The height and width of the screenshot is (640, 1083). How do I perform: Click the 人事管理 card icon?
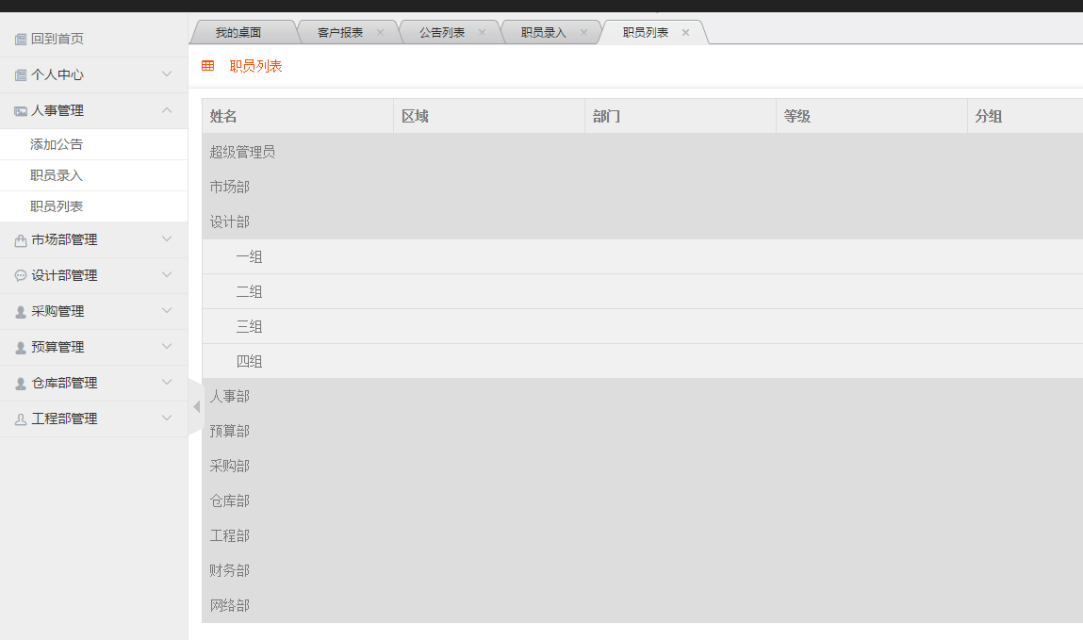(x=20, y=111)
